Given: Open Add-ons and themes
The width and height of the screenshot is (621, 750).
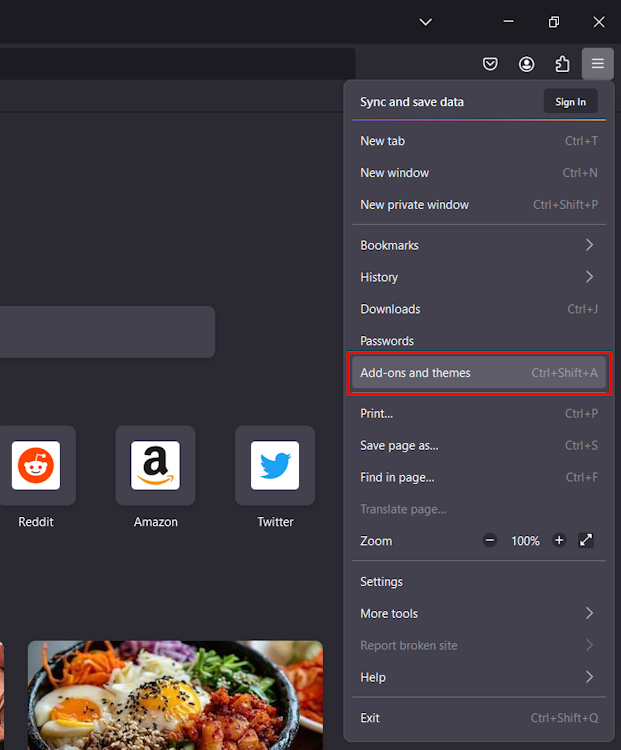Looking at the screenshot, I should (479, 373).
